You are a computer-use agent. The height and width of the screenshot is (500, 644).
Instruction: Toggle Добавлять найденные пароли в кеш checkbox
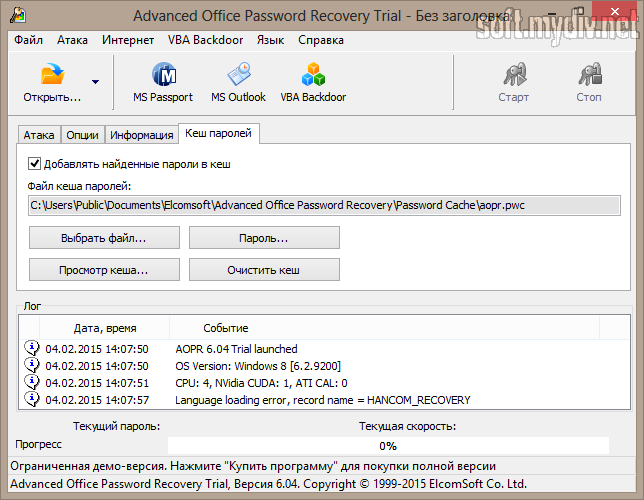[x=34, y=164]
